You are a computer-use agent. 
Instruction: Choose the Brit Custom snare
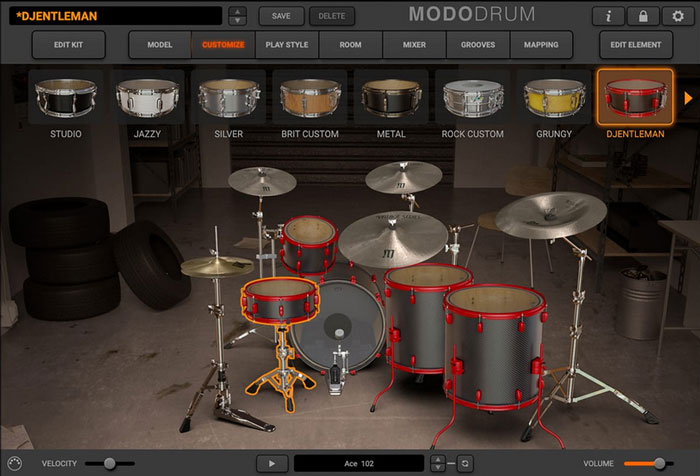pos(310,98)
